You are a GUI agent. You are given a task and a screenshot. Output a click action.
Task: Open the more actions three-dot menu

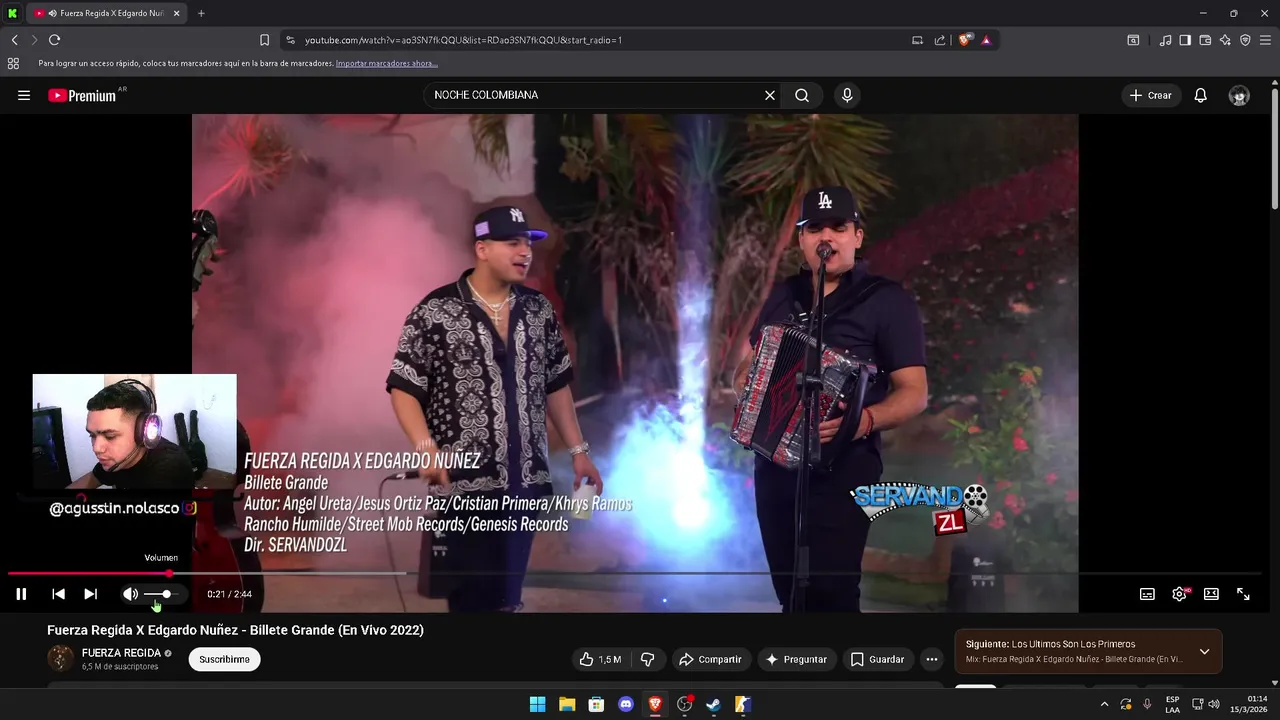click(932, 659)
